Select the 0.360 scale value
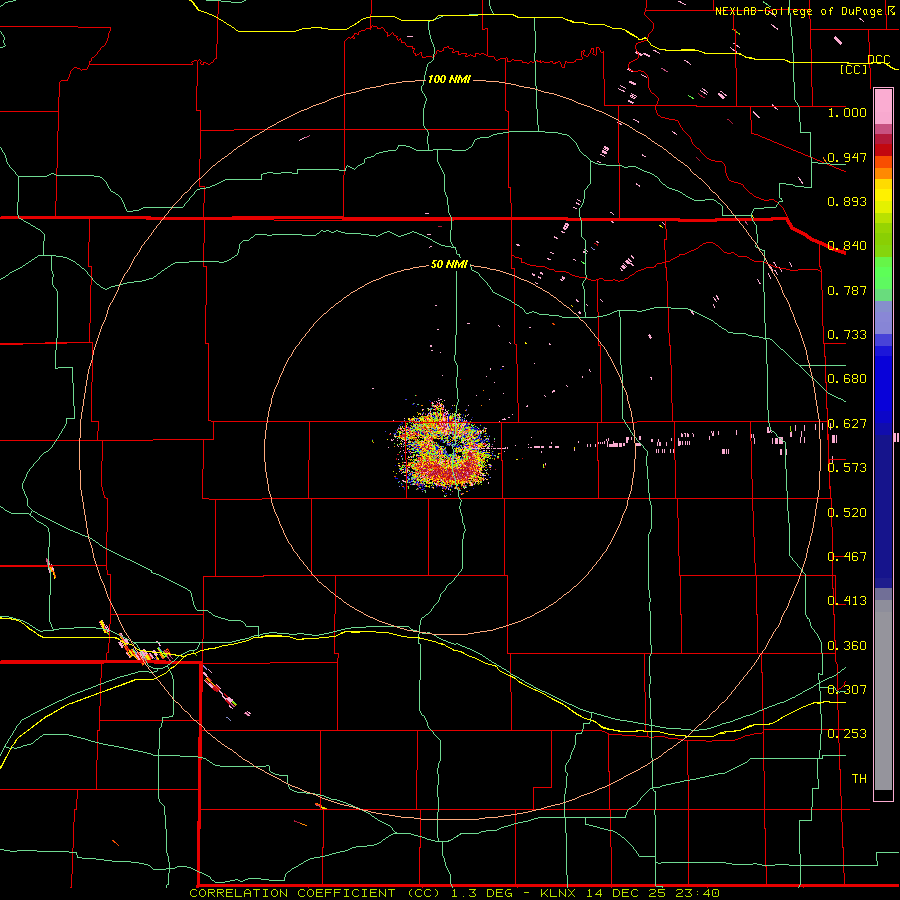900x900 pixels. (x=847, y=645)
